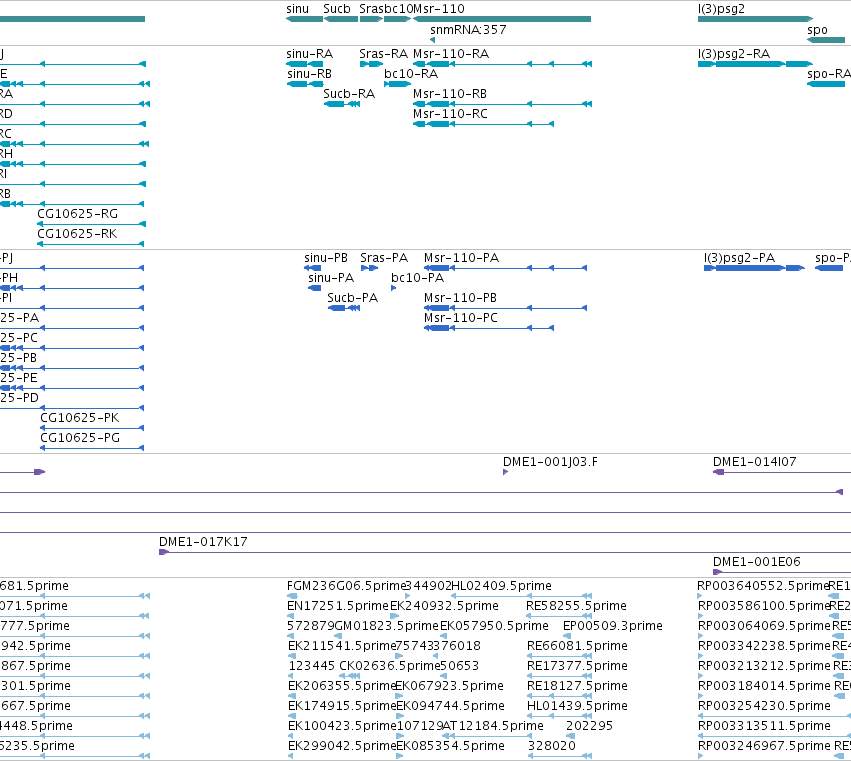
Task: Open the RP003342238.5prime EST
Action: 701,657
